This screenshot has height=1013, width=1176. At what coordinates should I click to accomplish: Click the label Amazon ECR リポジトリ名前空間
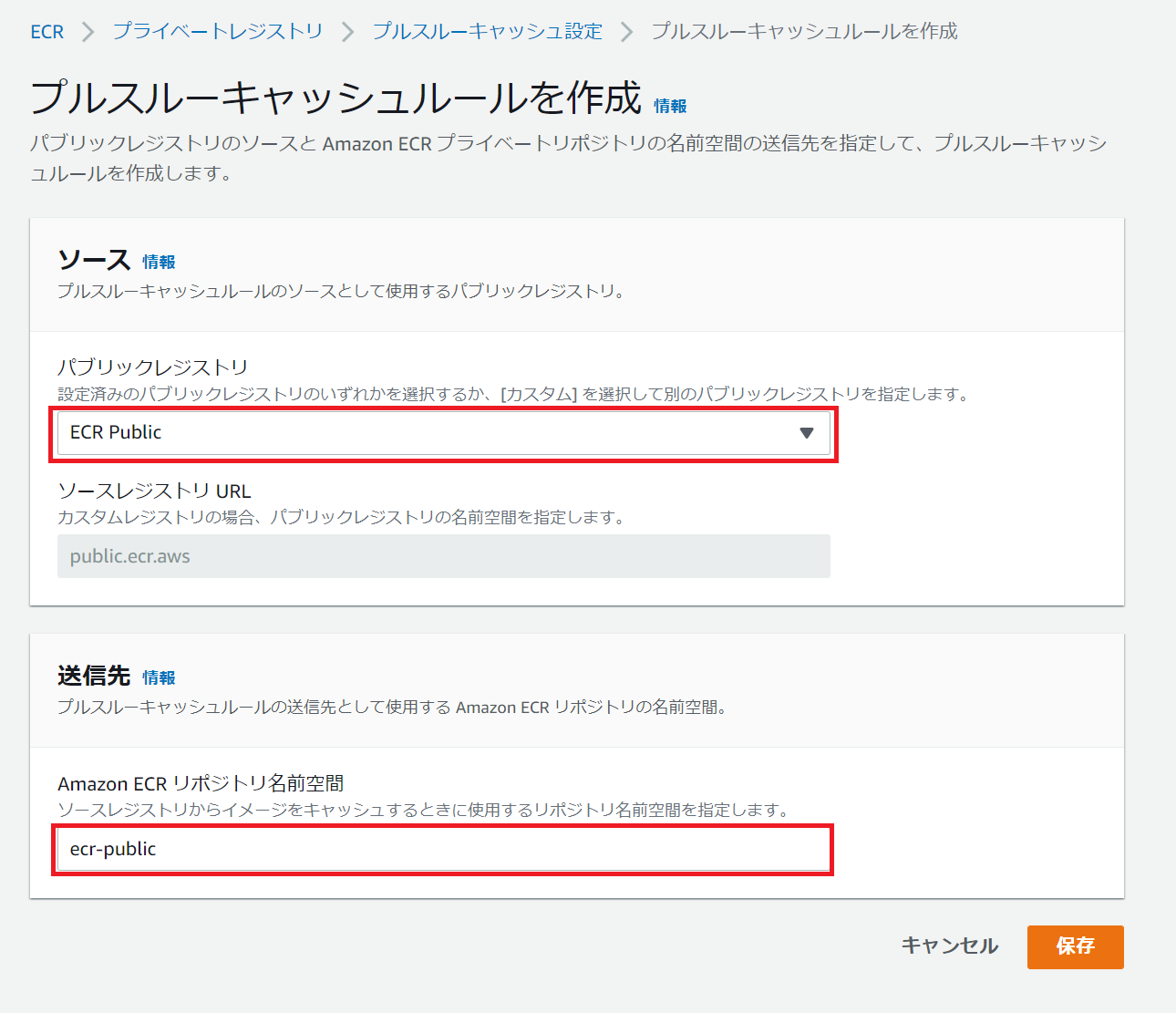(201, 784)
